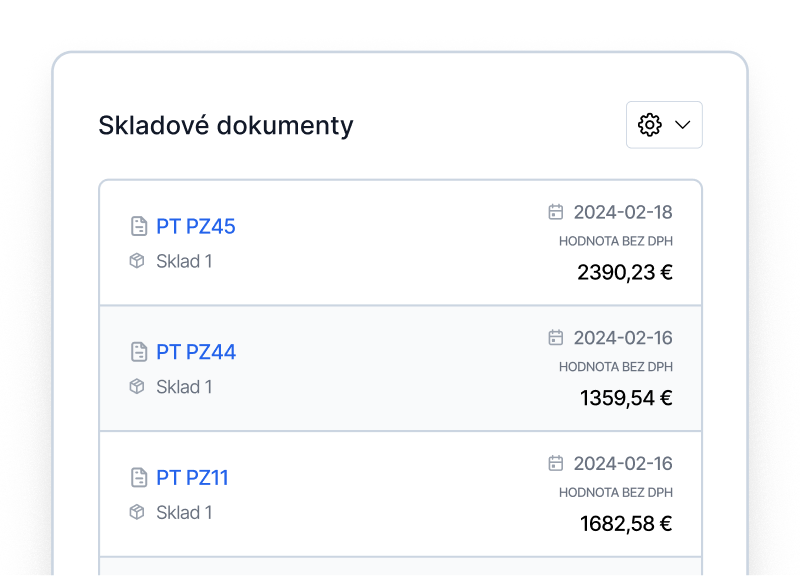Click Sklad 1 label under PT PZ44
Screen dimensions: 800x576
pos(184,387)
